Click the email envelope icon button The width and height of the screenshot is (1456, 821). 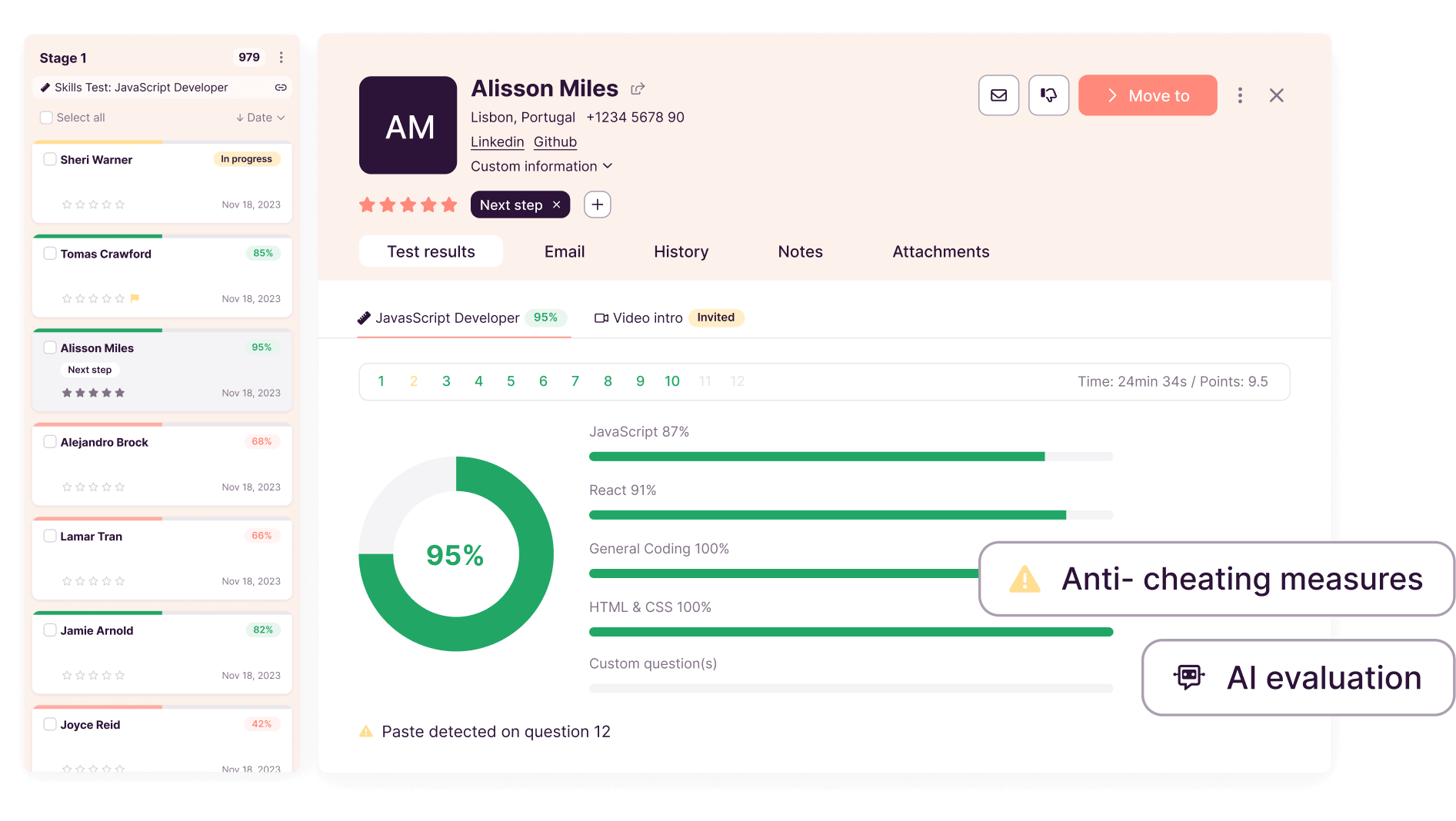click(x=998, y=95)
